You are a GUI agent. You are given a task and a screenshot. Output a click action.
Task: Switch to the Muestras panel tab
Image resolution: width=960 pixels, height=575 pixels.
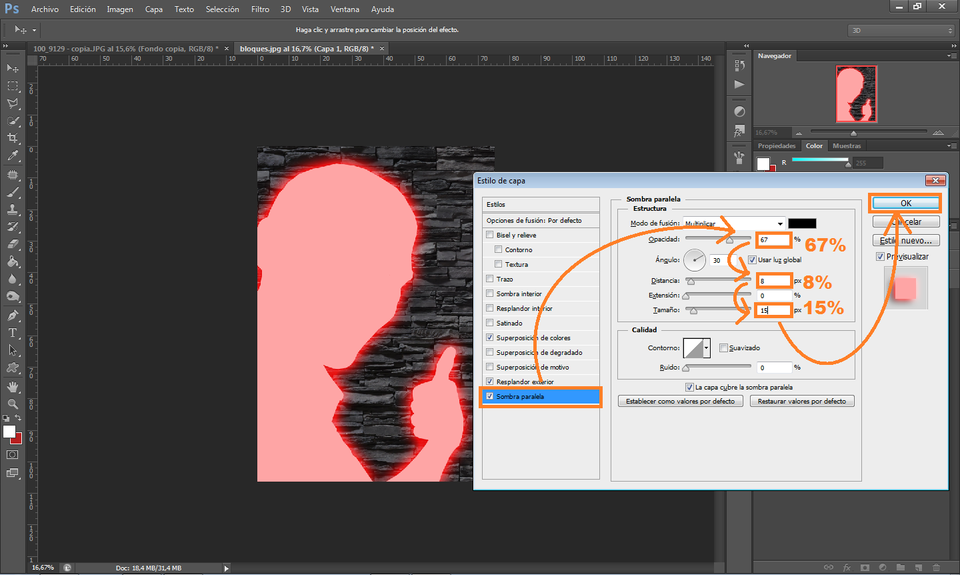(846, 146)
